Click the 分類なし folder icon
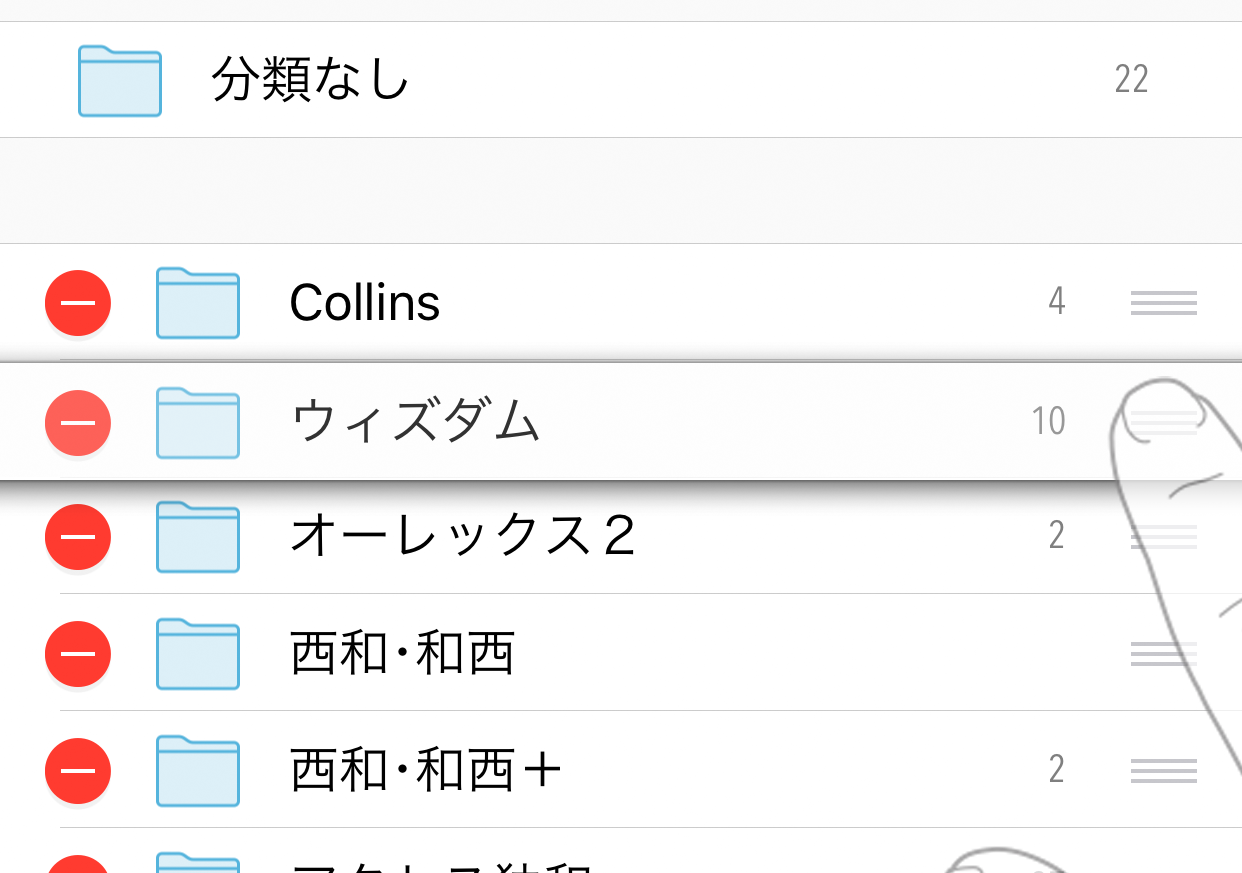 tap(120, 80)
